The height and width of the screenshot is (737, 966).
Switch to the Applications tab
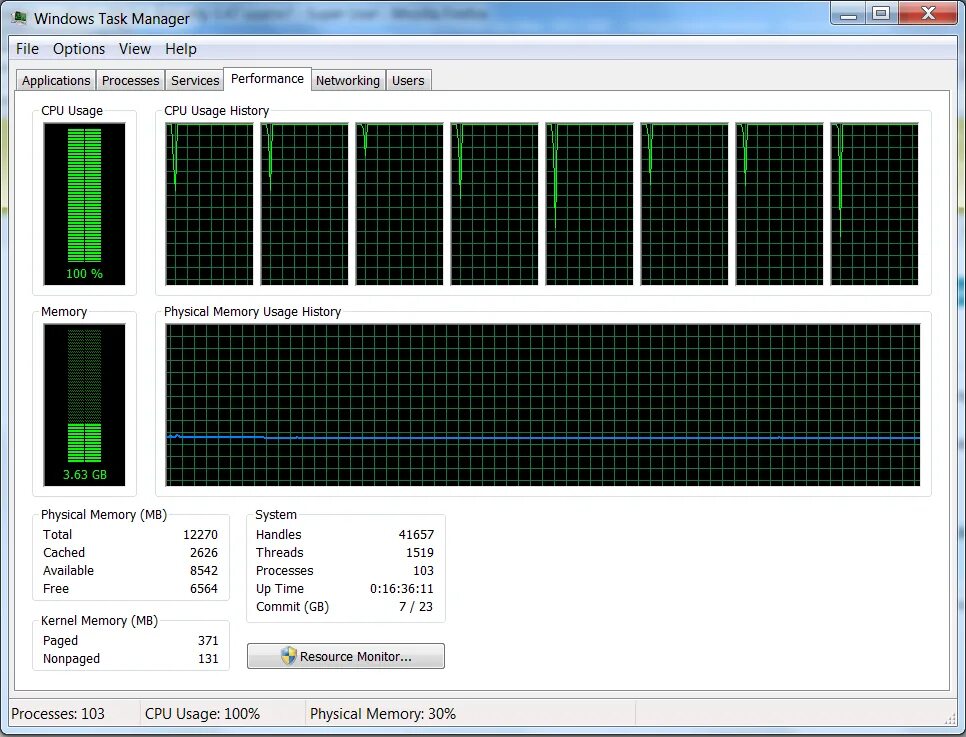(56, 80)
